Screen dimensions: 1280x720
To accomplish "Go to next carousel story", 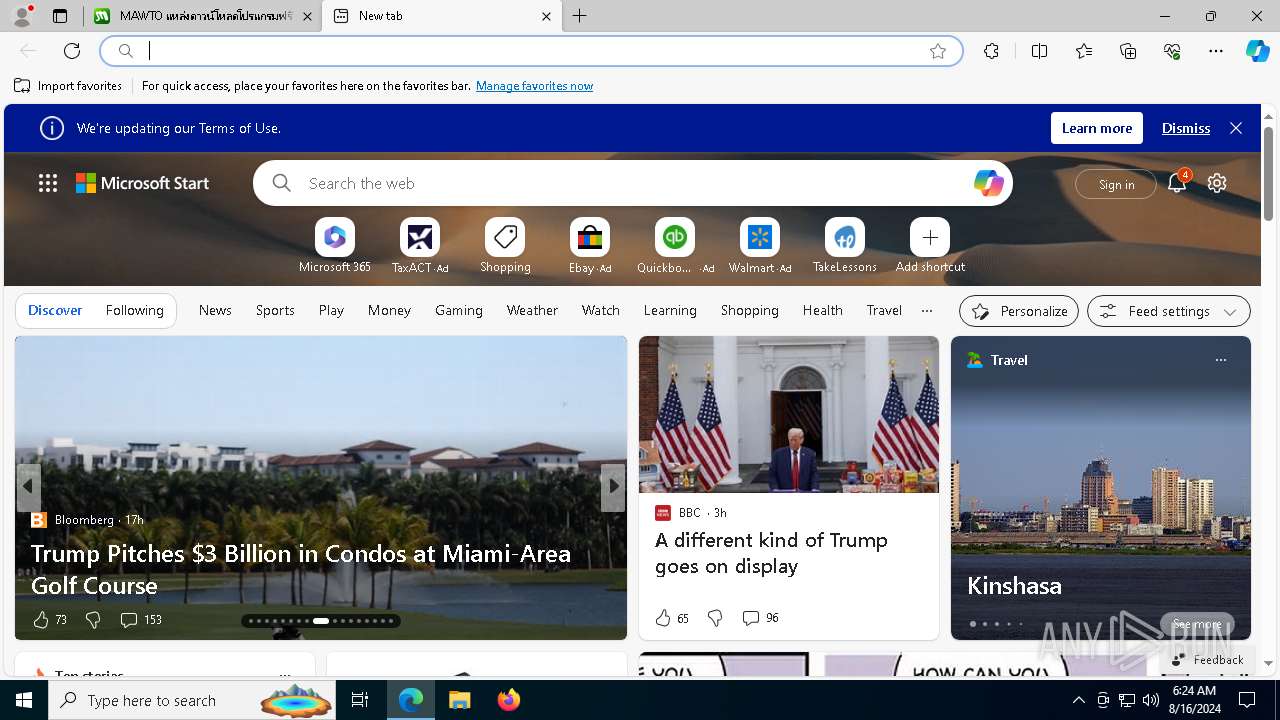I will pos(613,486).
